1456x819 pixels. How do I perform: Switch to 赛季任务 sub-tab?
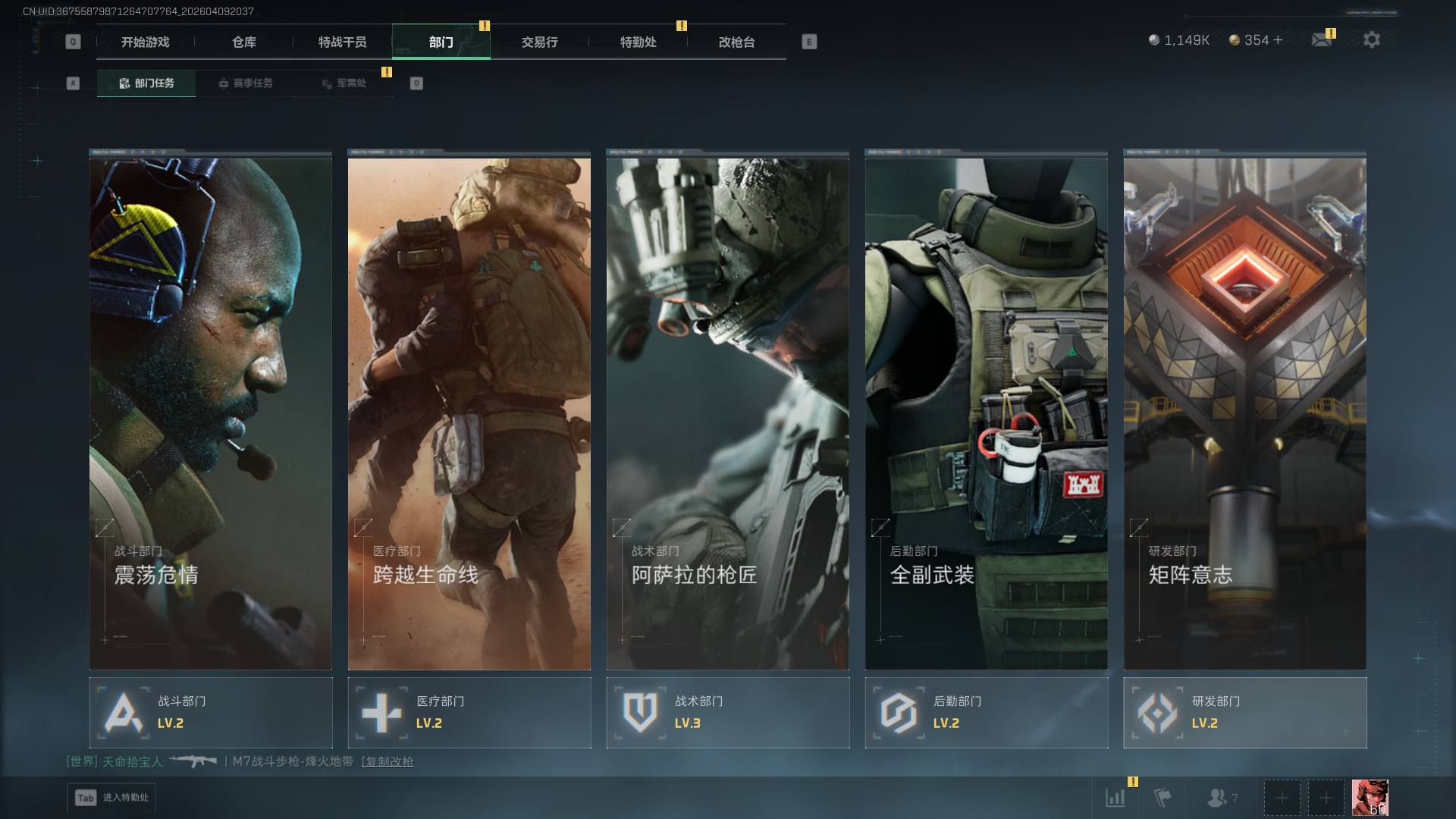(245, 83)
